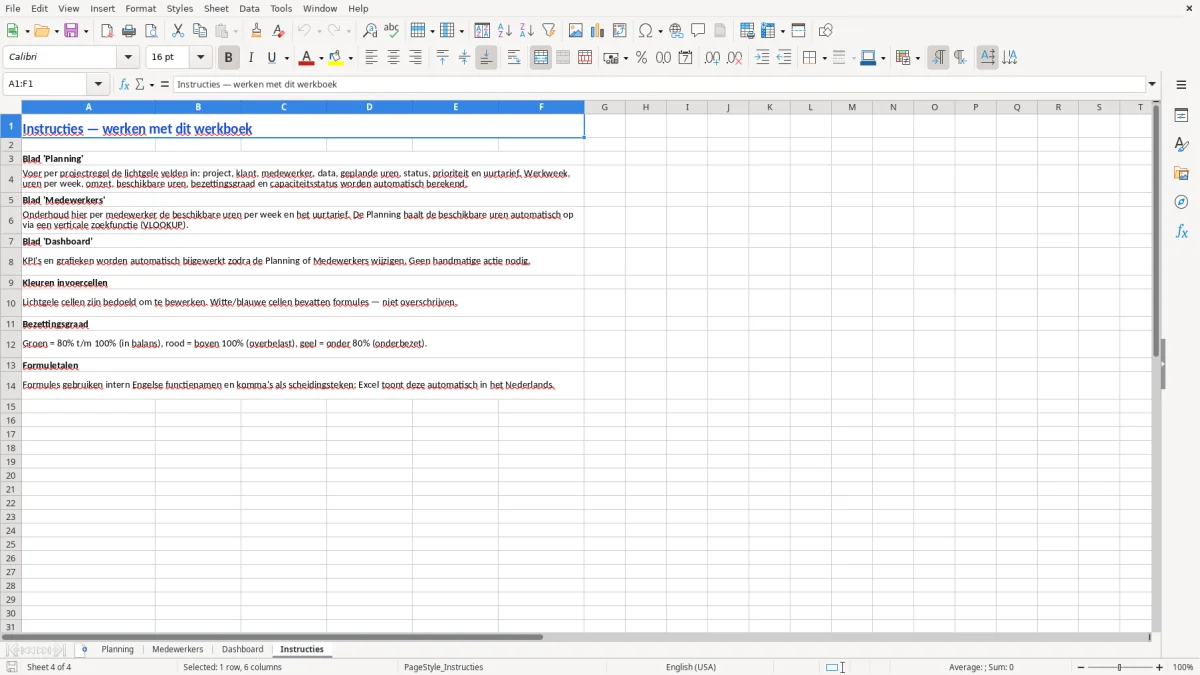
Task: Run the spelling check
Action: 392,31
